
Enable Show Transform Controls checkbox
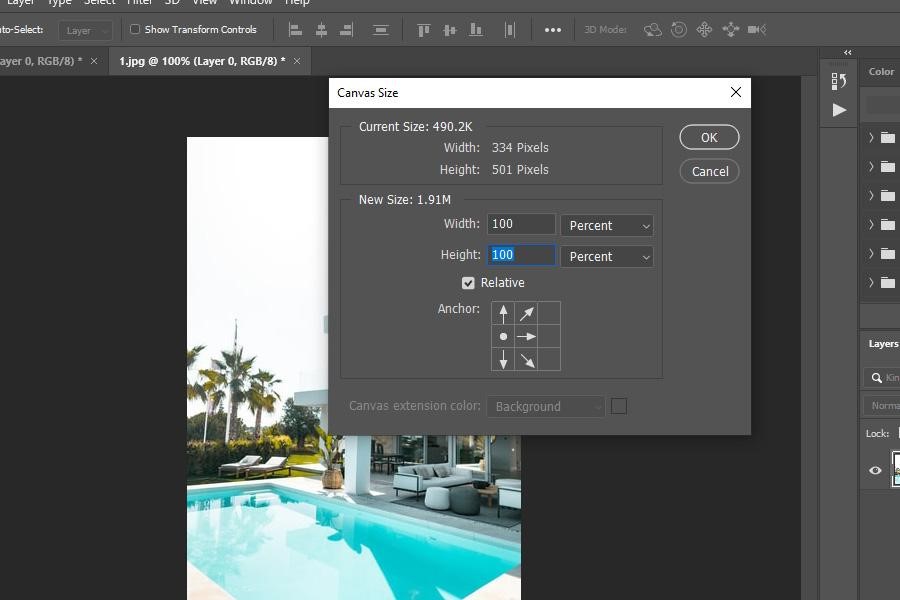pyautogui.click(x=135, y=30)
